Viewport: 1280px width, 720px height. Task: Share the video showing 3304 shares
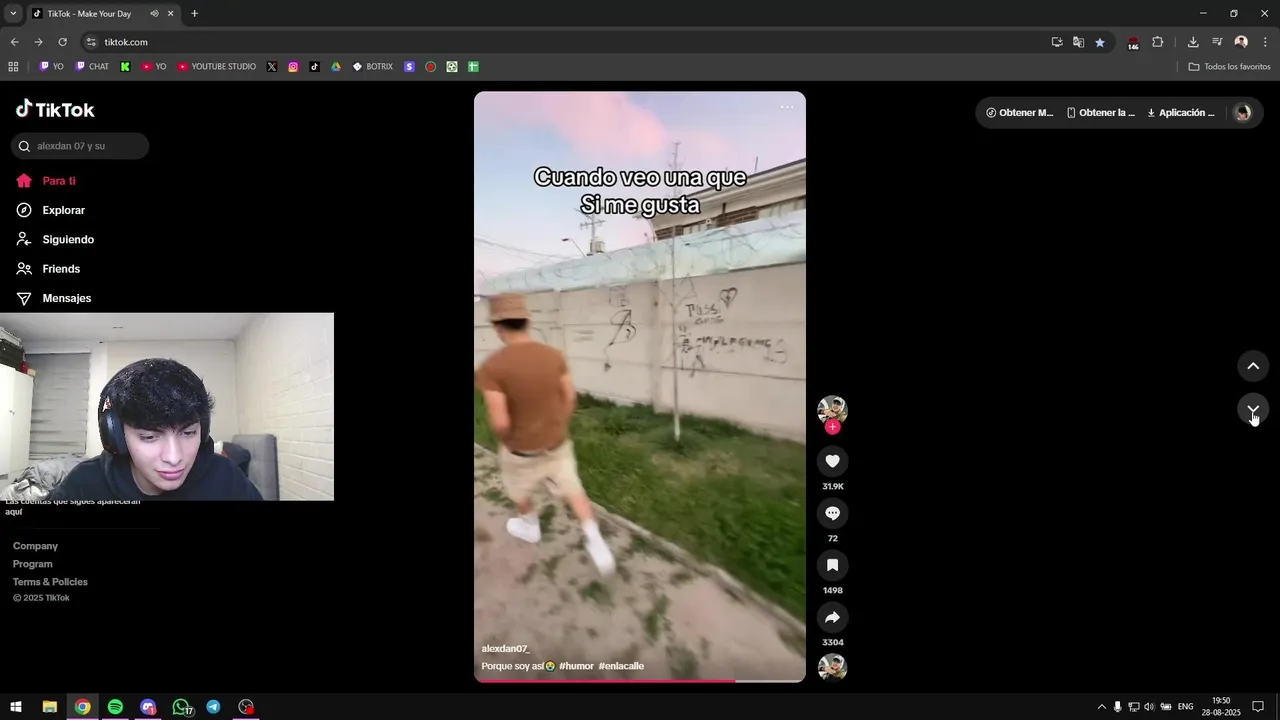tap(832, 617)
